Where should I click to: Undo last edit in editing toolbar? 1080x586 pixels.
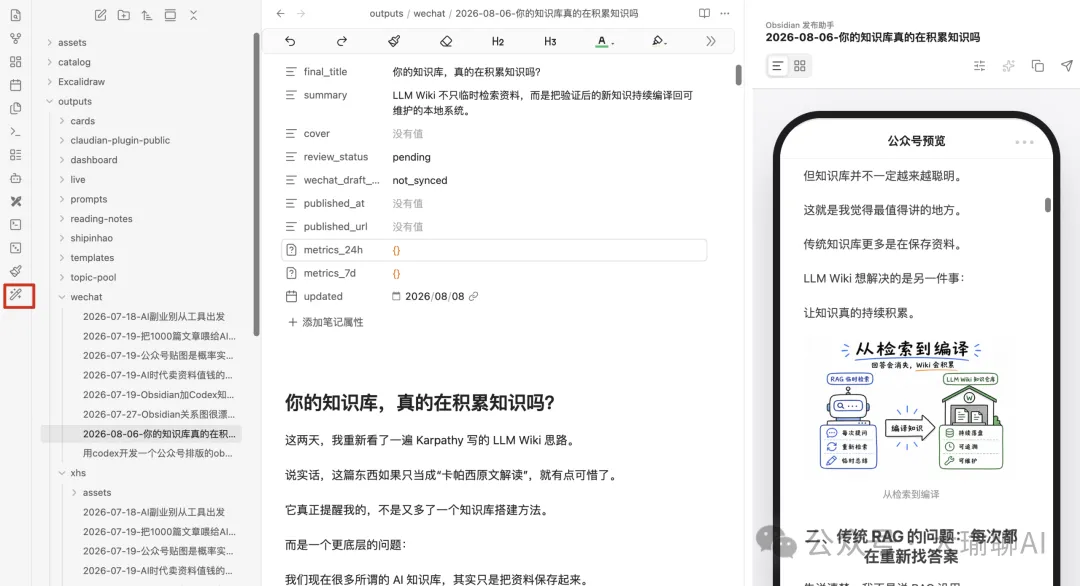coord(290,41)
